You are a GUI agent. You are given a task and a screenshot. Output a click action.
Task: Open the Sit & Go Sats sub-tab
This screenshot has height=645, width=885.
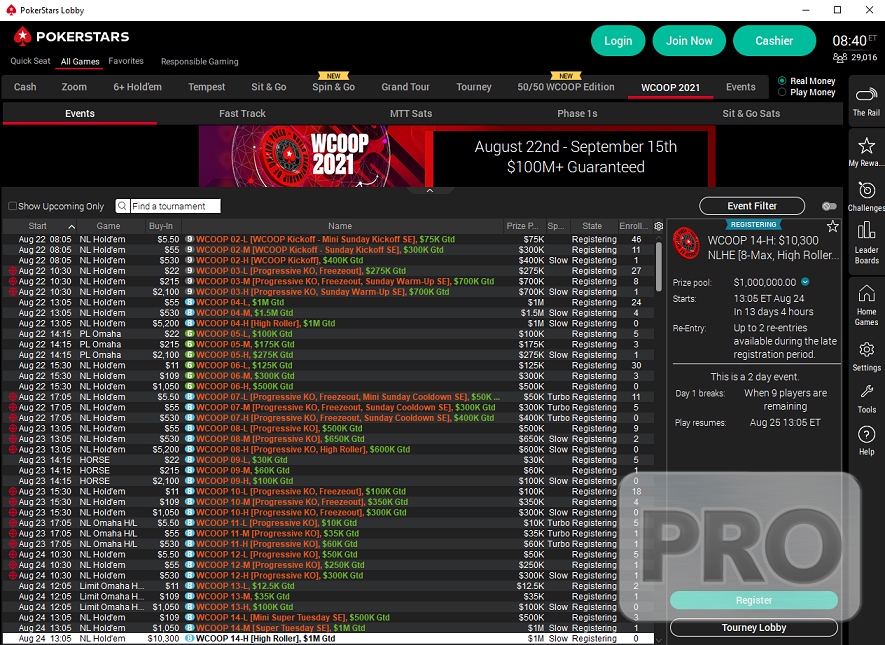point(751,113)
